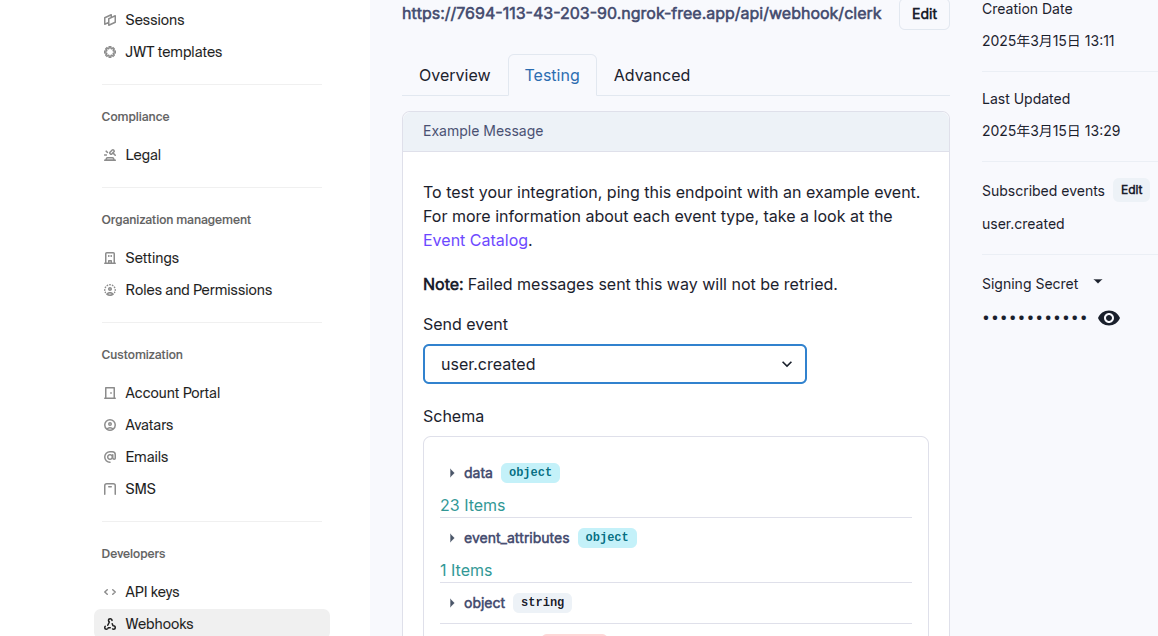The height and width of the screenshot is (636, 1158).
Task: Switch to the Overview tab
Action: click(x=454, y=75)
